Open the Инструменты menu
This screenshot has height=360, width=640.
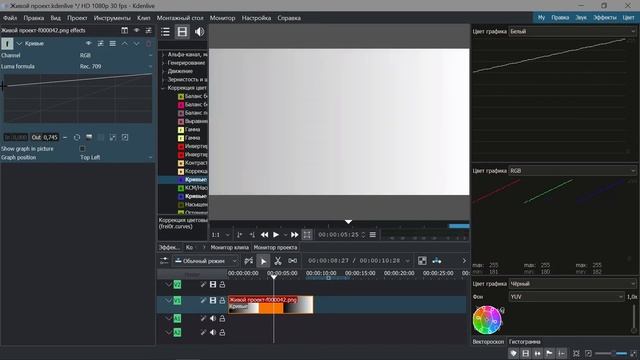112,18
